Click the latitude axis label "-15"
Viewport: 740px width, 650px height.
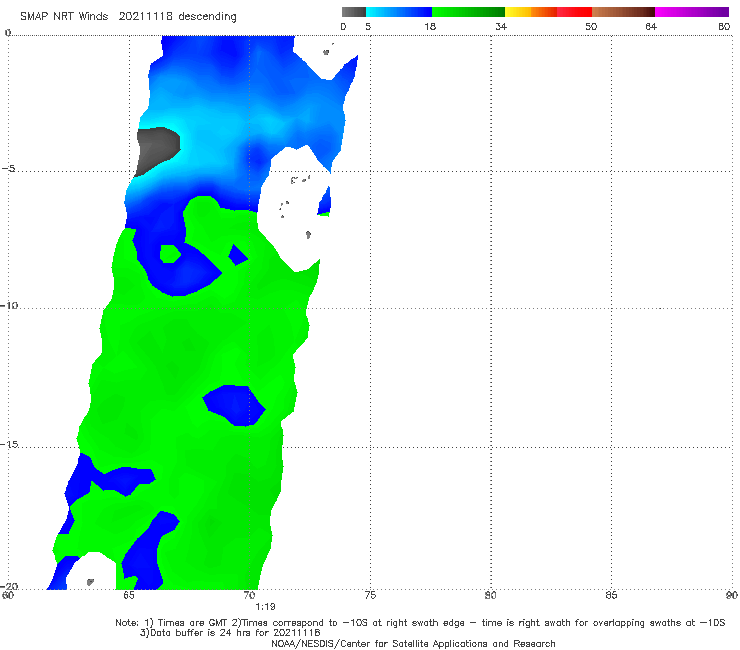coord(9,444)
